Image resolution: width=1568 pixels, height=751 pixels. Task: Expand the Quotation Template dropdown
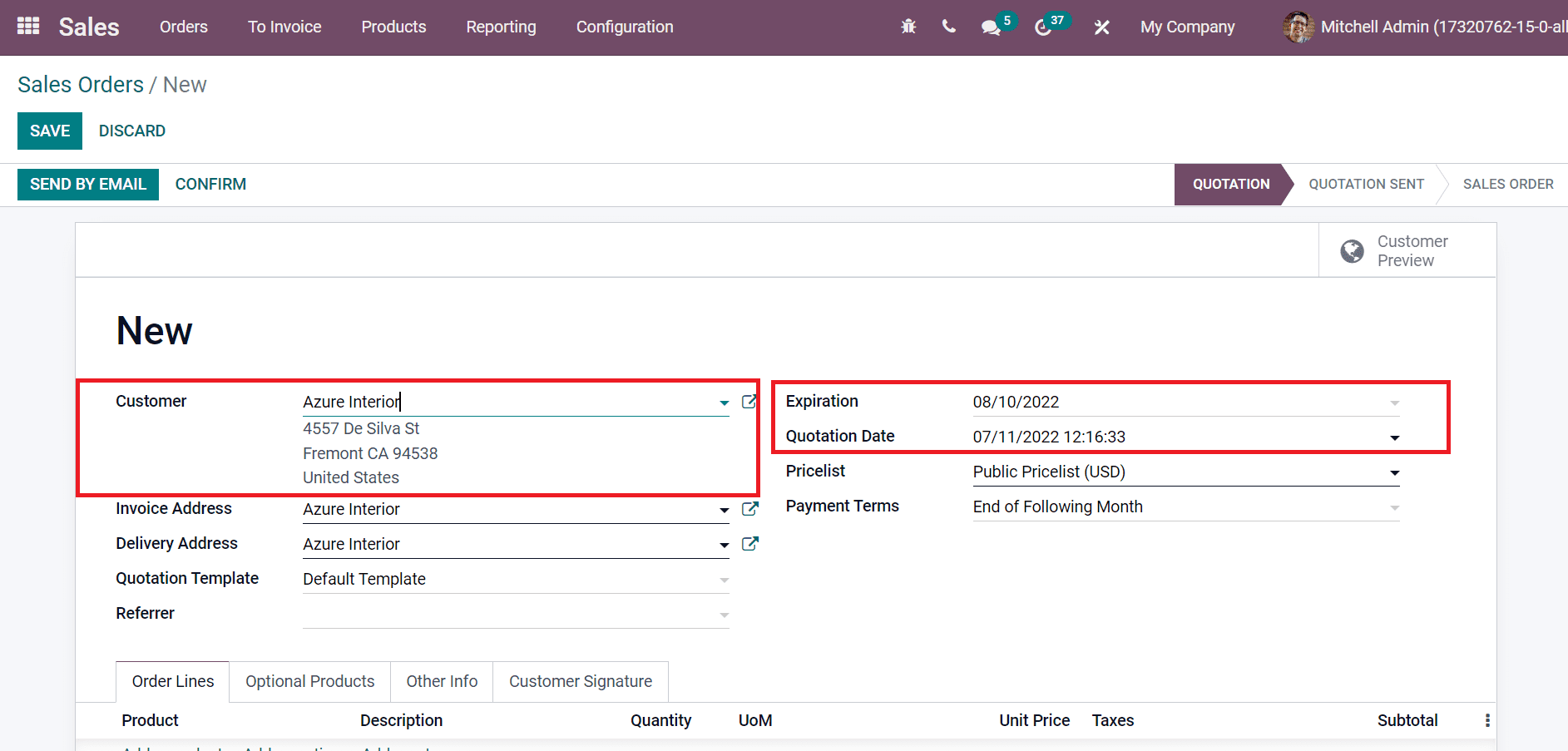[x=724, y=580]
